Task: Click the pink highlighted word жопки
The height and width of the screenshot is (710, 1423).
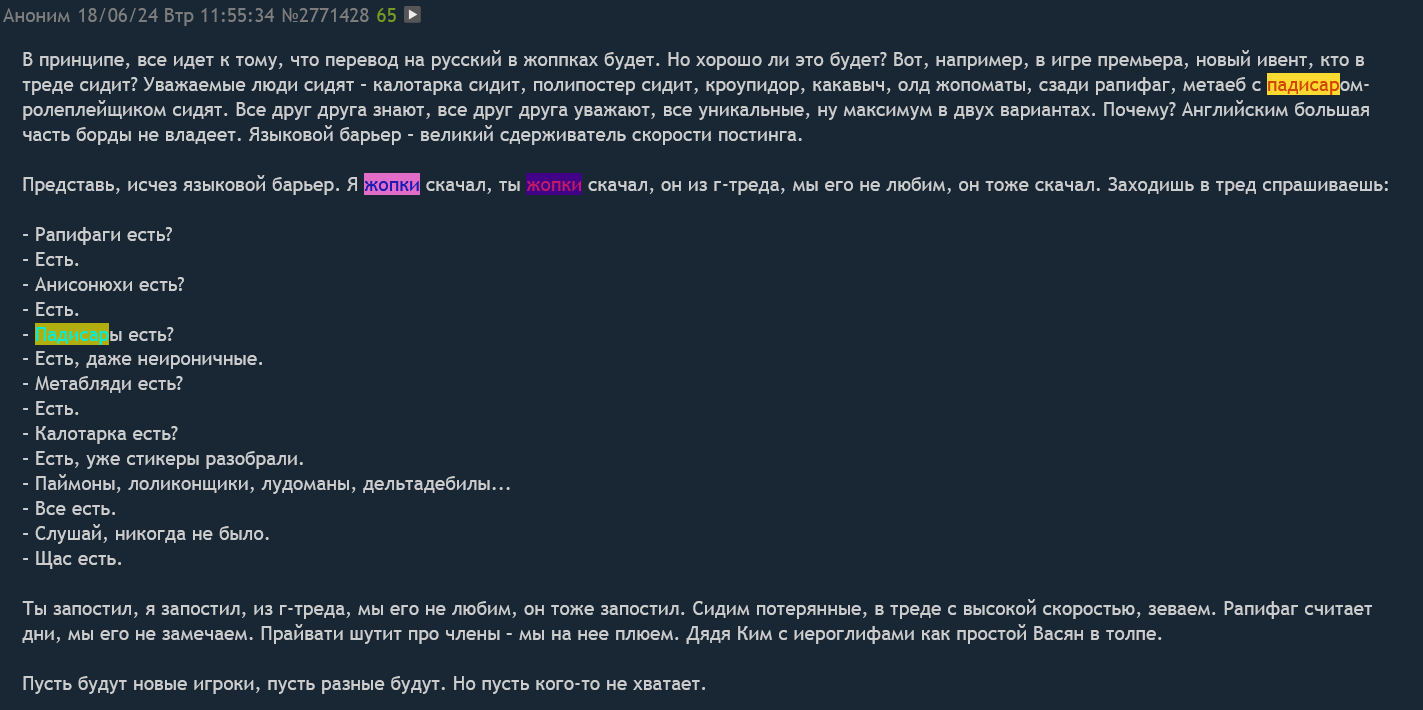Action: (x=392, y=185)
